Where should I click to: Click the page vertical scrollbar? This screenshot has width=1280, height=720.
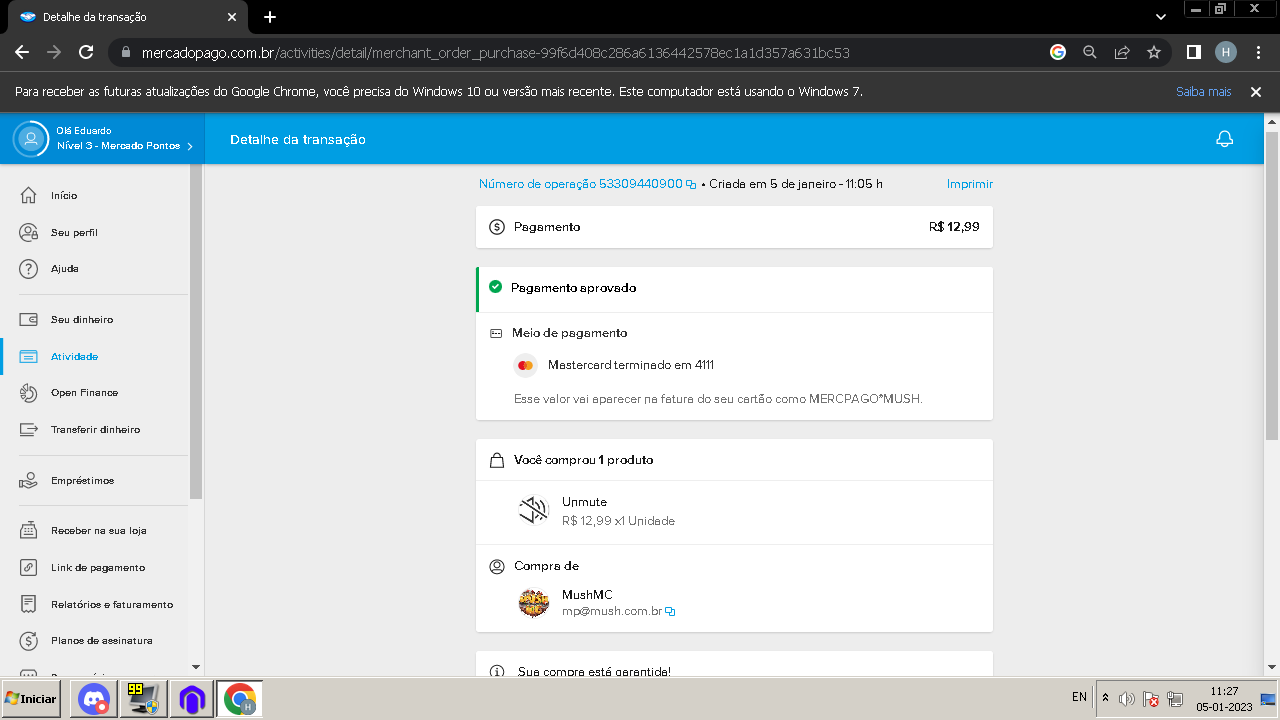click(1272, 285)
